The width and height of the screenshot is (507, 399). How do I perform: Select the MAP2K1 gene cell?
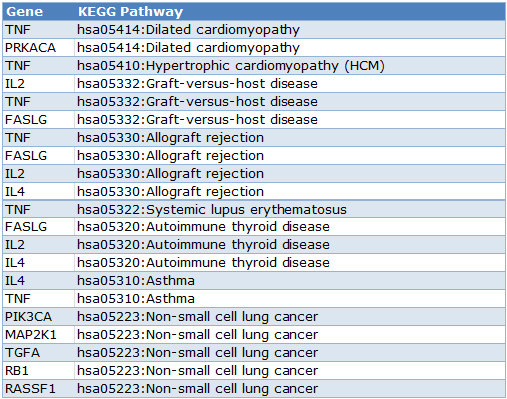coord(39,335)
